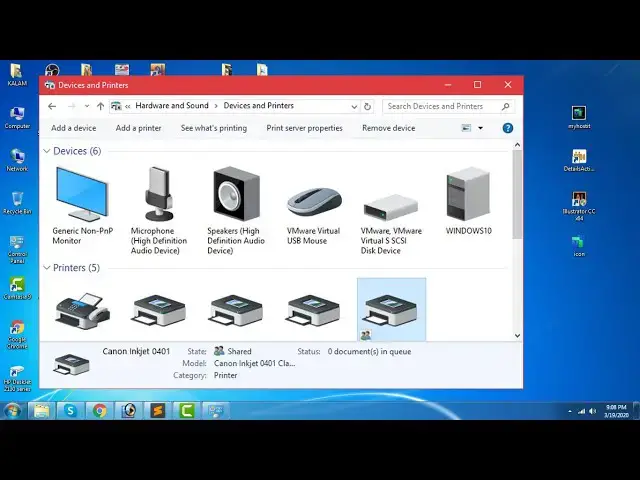The image size is (640, 480).
Task: Select the VMware Virtual USB Mouse
Action: click(x=313, y=215)
